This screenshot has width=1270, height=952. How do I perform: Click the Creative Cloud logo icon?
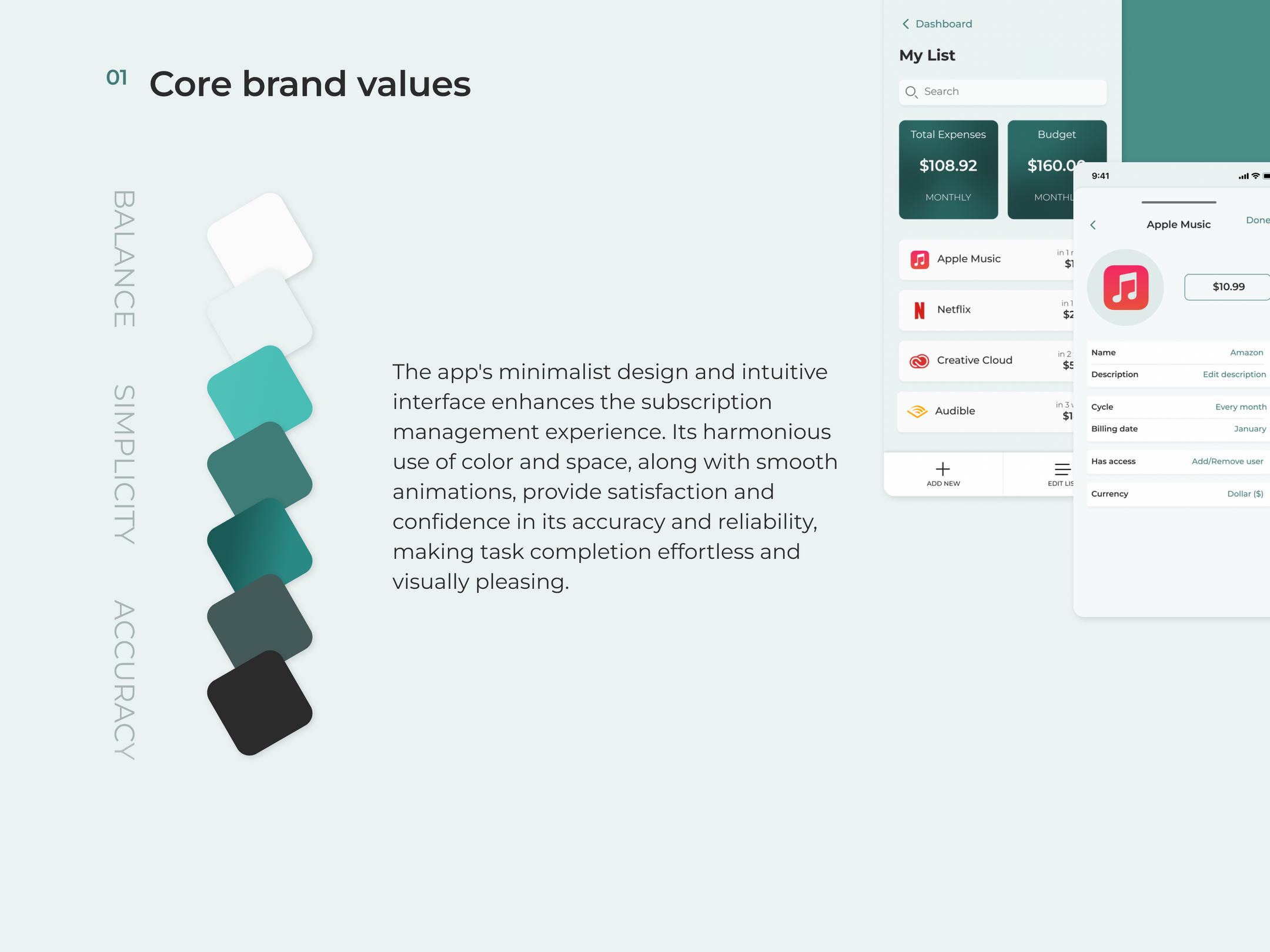coord(919,361)
